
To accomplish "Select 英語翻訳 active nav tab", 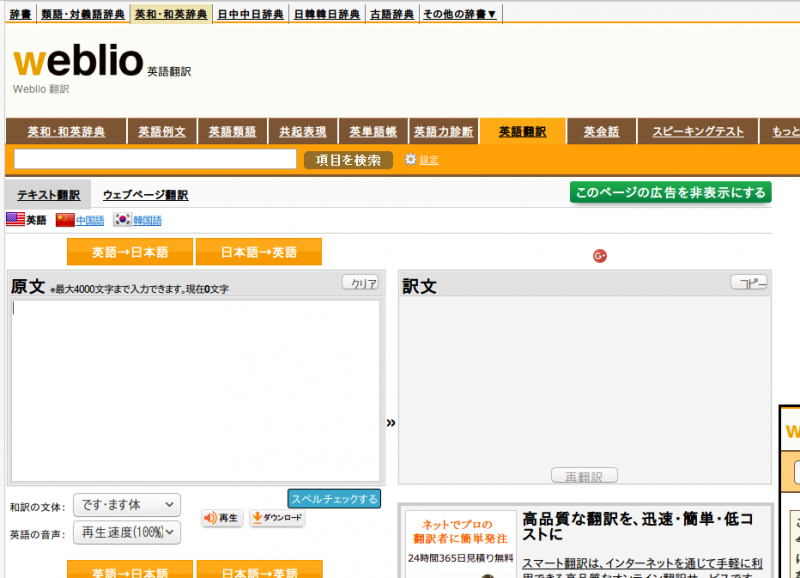I will point(522,132).
